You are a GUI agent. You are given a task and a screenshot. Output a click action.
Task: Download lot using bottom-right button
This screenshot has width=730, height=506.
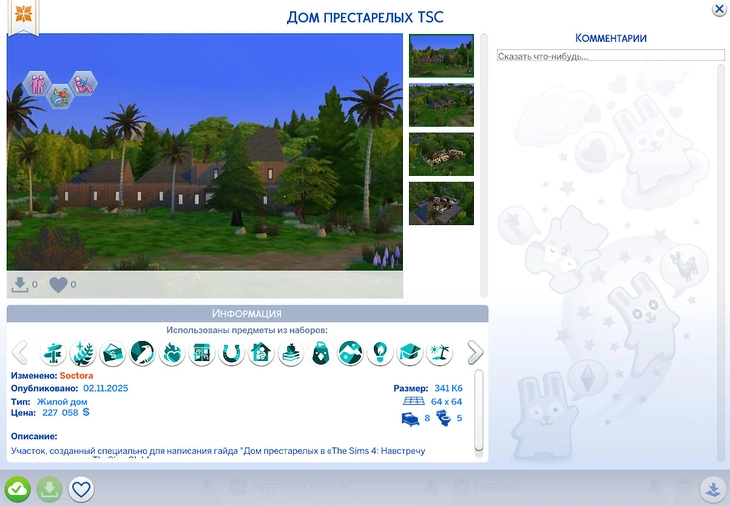click(x=712, y=490)
